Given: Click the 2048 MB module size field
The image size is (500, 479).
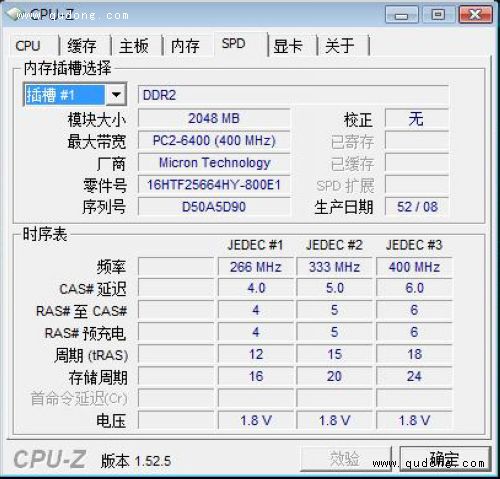Looking at the screenshot, I should [214, 118].
